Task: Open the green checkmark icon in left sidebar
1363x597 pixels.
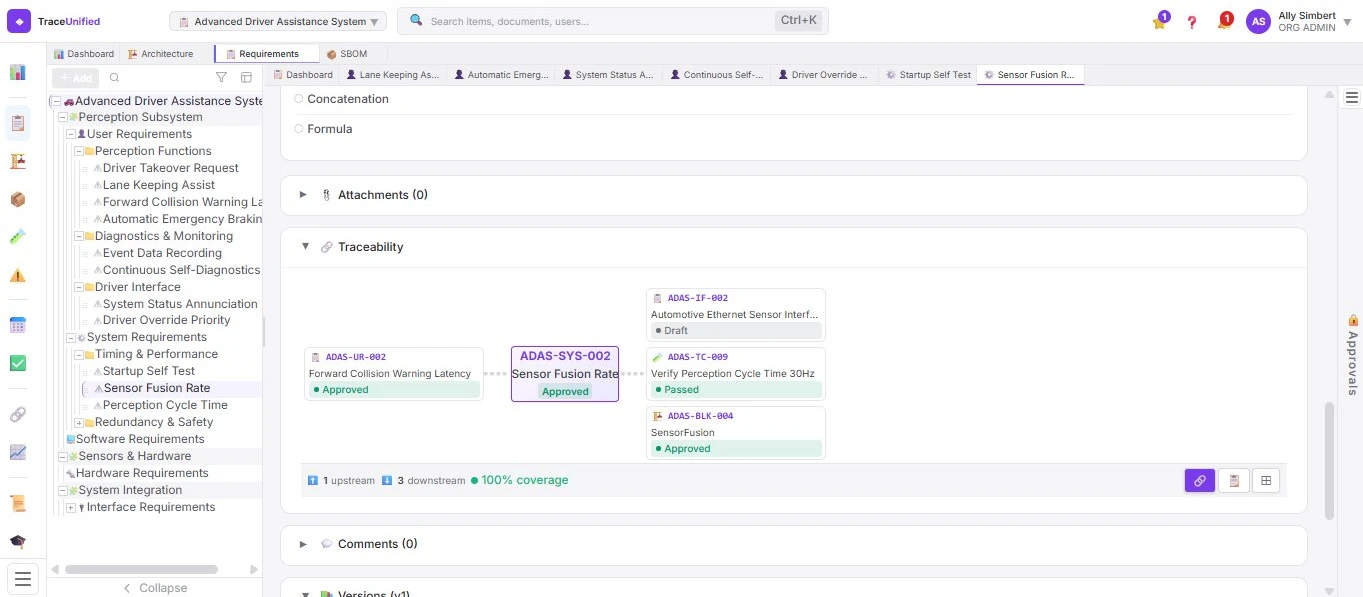Action: click(18, 363)
